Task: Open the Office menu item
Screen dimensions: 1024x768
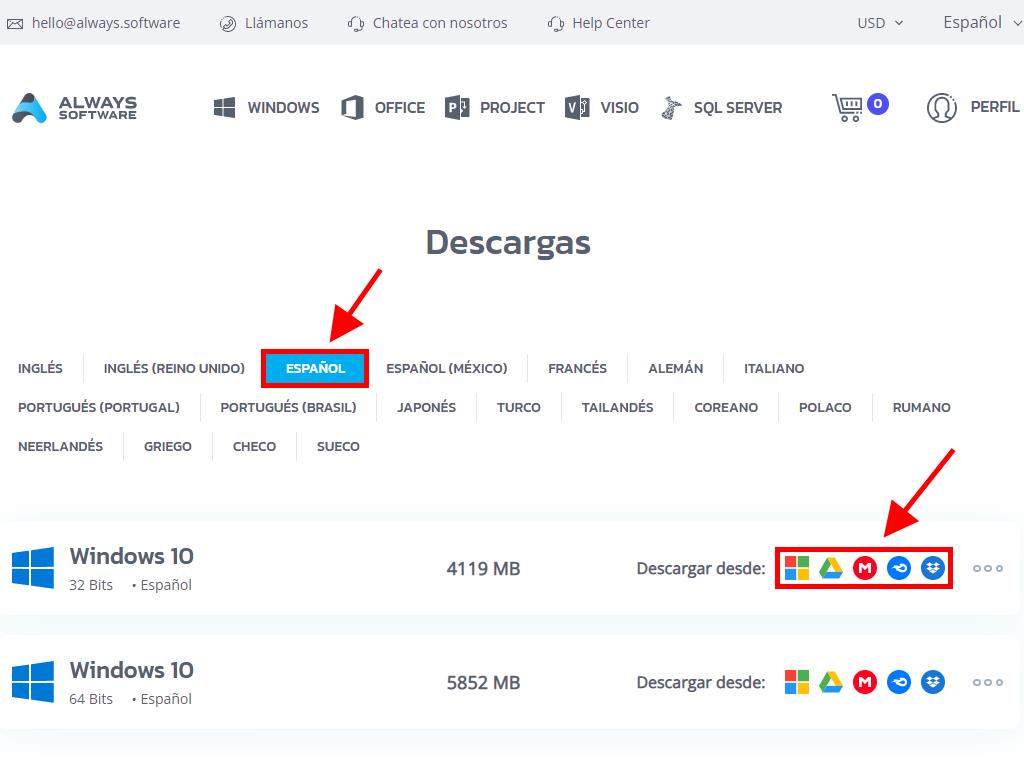Action: (383, 108)
